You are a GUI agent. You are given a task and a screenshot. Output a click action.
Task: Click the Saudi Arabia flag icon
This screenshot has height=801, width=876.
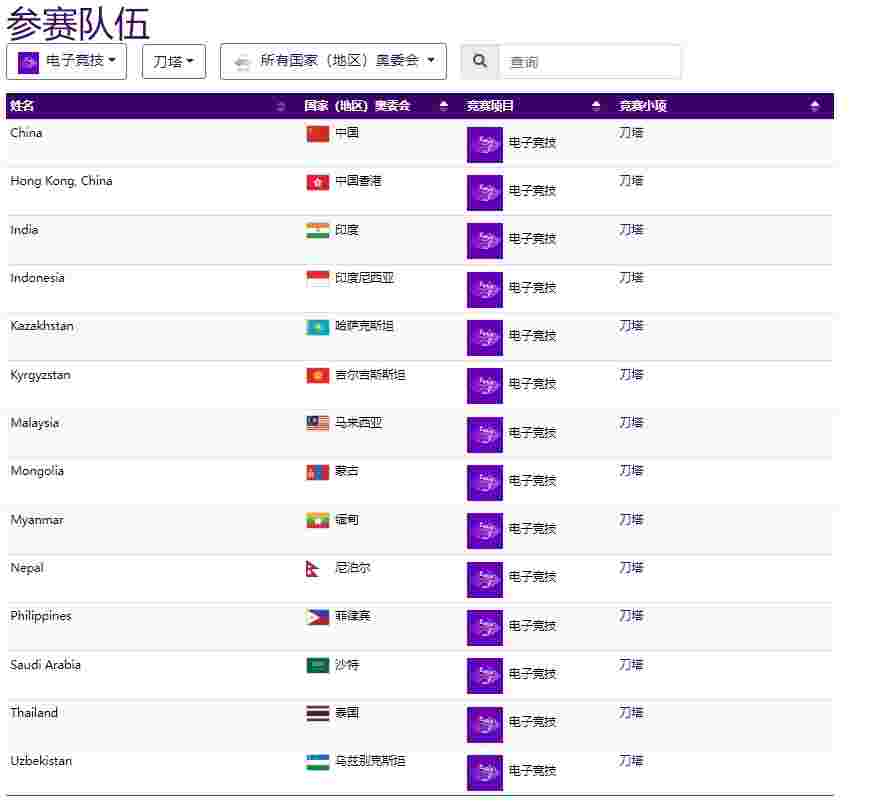point(318,665)
